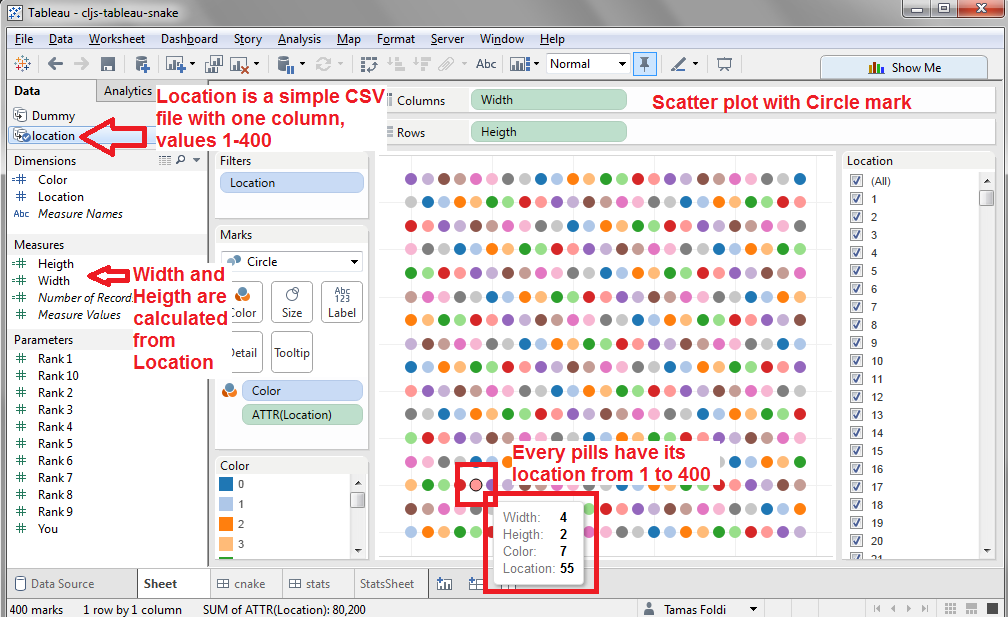Expand the clear sheet dropdown arrow
Screen dimensions: 1008x617
coord(256,64)
